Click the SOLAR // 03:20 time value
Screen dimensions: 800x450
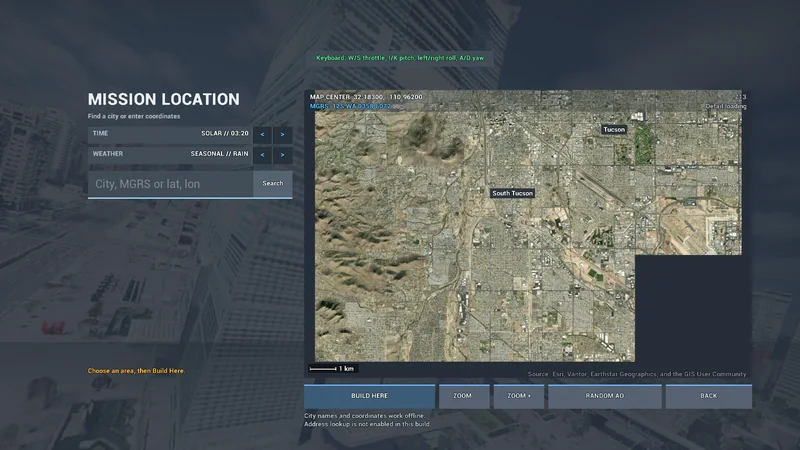click(224, 133)
